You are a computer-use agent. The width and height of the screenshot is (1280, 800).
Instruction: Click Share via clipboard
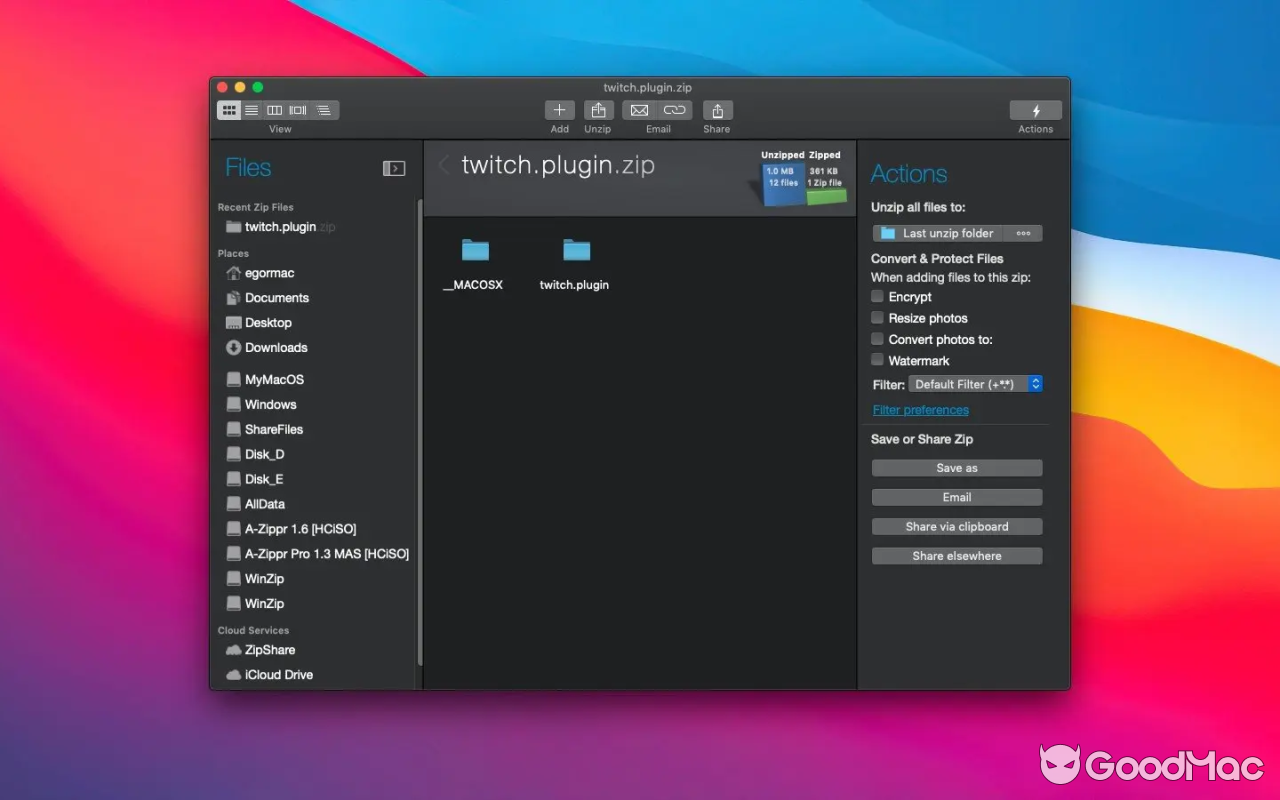coord(956,526)
